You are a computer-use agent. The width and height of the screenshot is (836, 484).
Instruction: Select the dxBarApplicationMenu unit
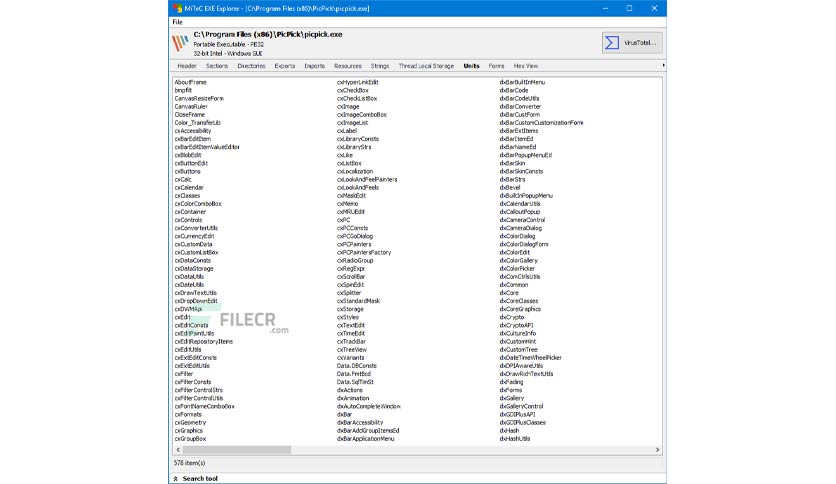click(366, 439)
